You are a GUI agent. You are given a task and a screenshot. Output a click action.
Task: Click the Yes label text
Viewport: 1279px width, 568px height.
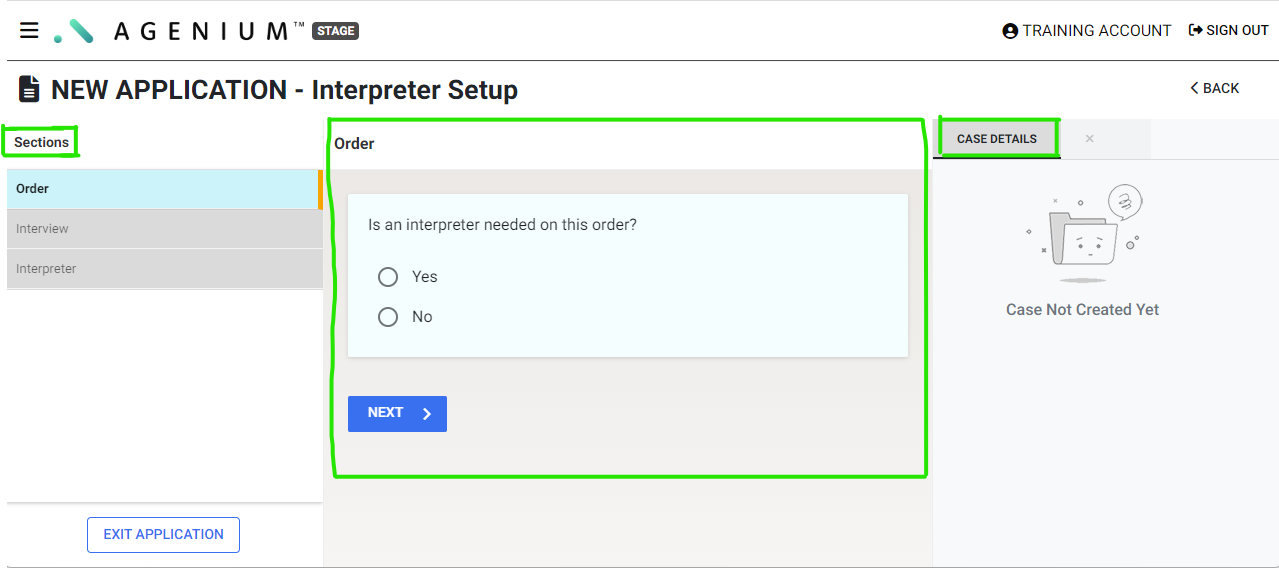425,277
